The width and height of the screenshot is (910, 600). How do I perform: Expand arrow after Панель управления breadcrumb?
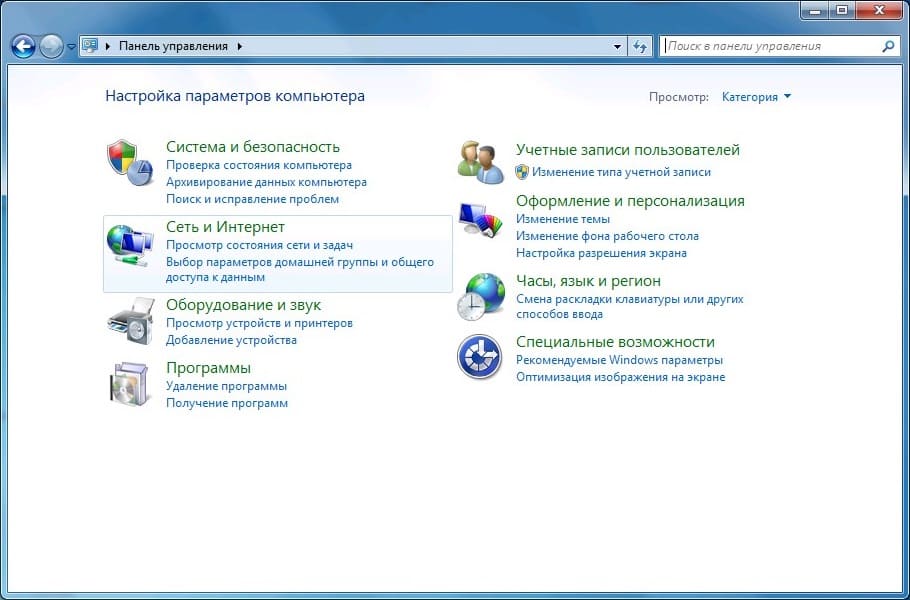240,46
